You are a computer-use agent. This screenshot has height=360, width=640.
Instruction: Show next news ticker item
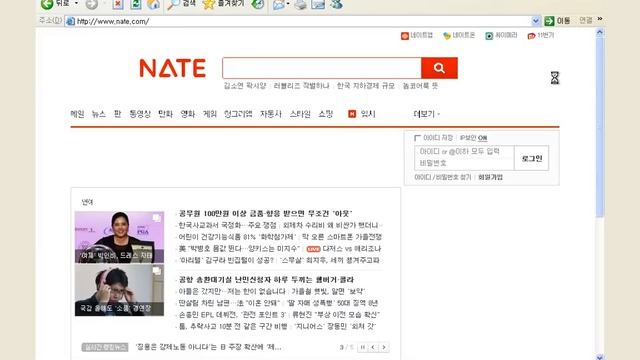tap(384, 347)
